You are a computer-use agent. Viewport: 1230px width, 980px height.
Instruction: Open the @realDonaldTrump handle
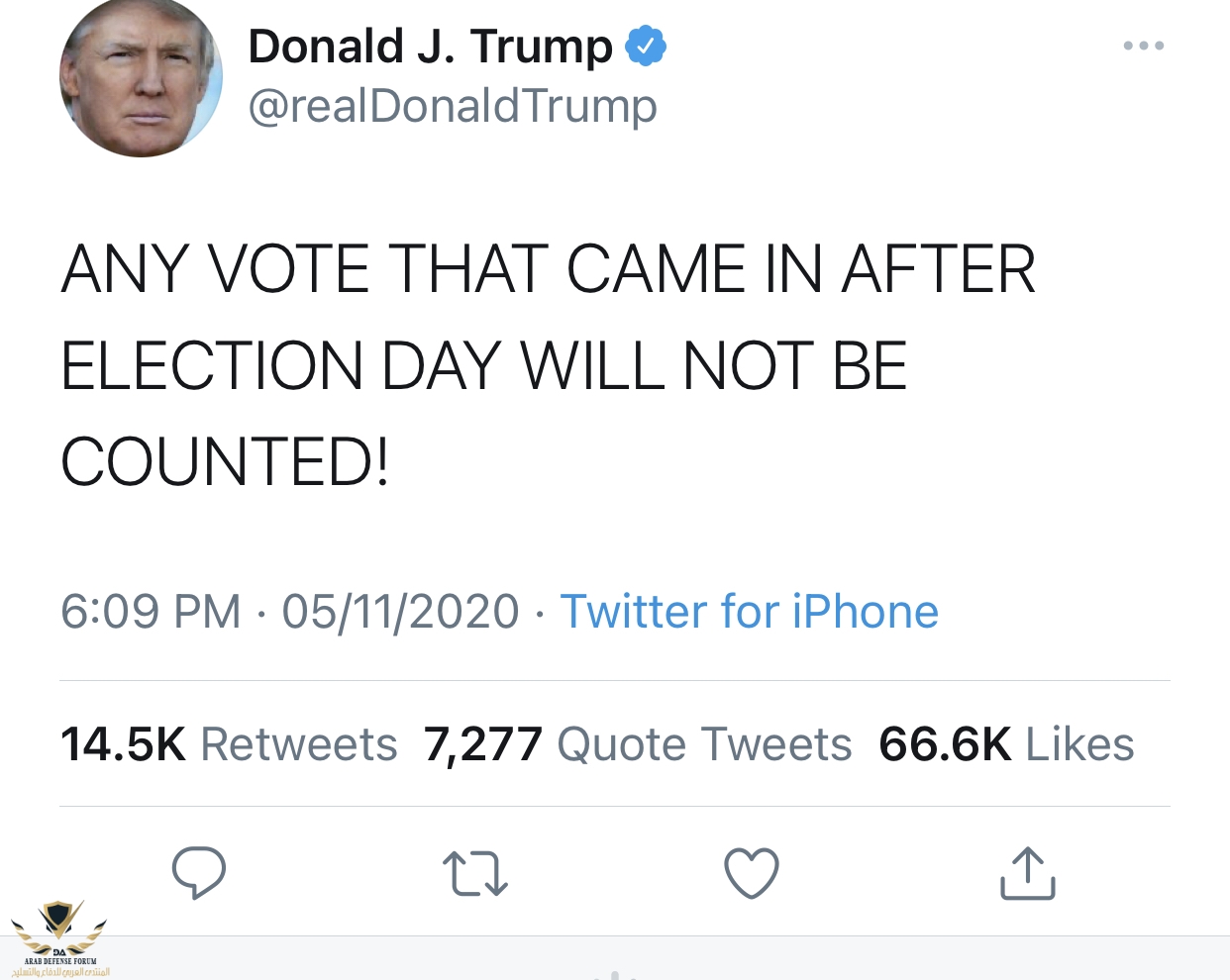tap(453, 106)
